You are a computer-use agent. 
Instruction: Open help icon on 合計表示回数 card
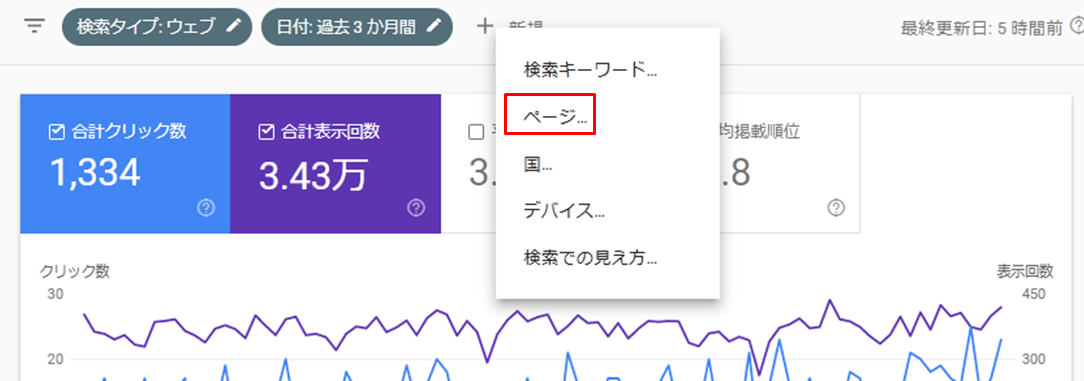(x=416, y=208)
